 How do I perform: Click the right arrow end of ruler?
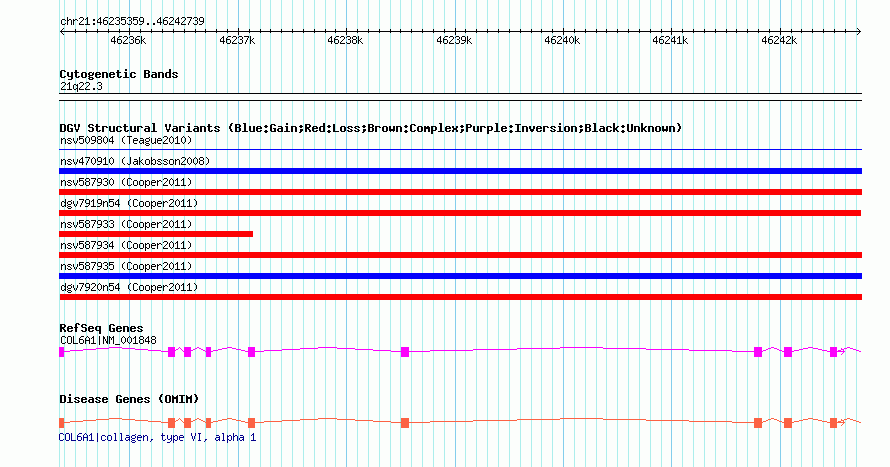click(x=859, y=32)
